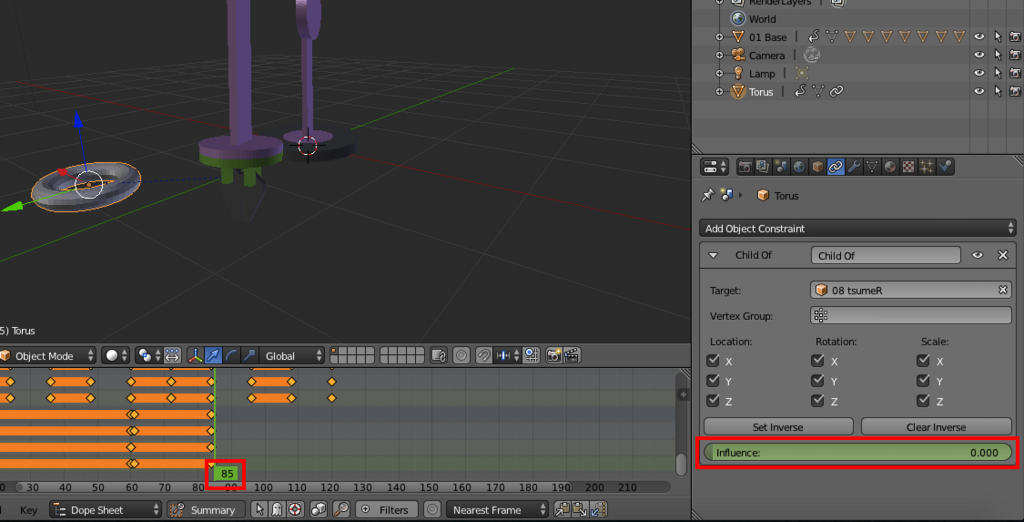Open the Mesh Data properties tab

[872, 167]
